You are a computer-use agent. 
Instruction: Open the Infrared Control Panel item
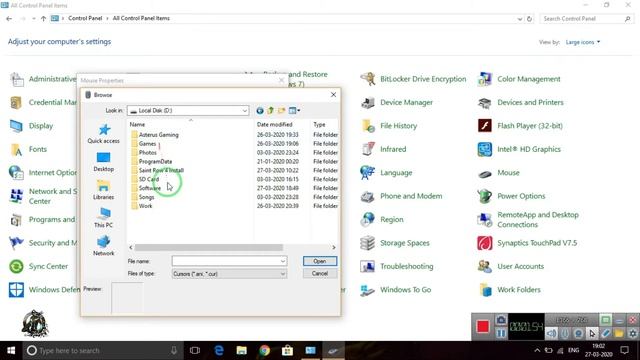[383, 149]
